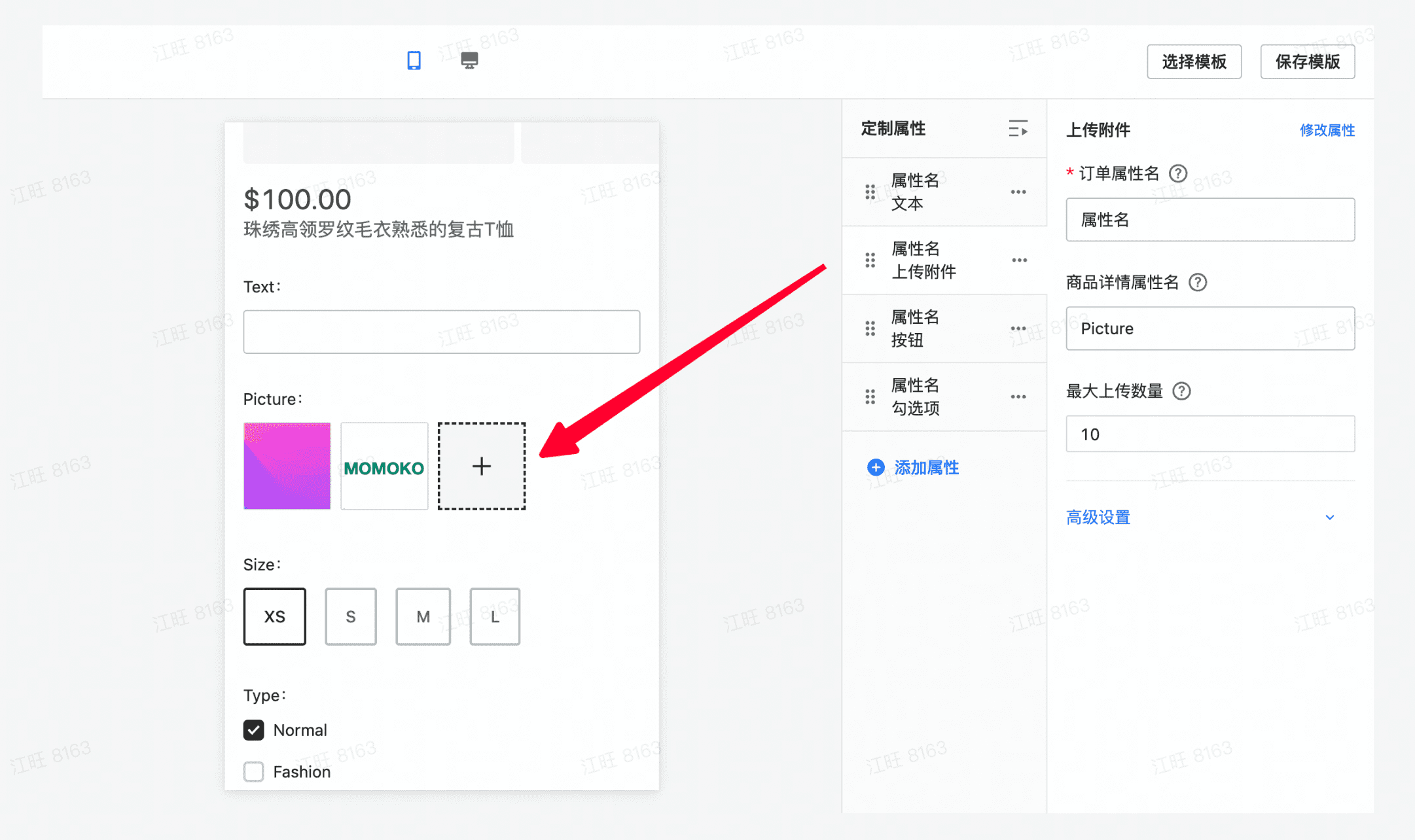Click help icon beside 商品详情属性名

coord(1198,282)
